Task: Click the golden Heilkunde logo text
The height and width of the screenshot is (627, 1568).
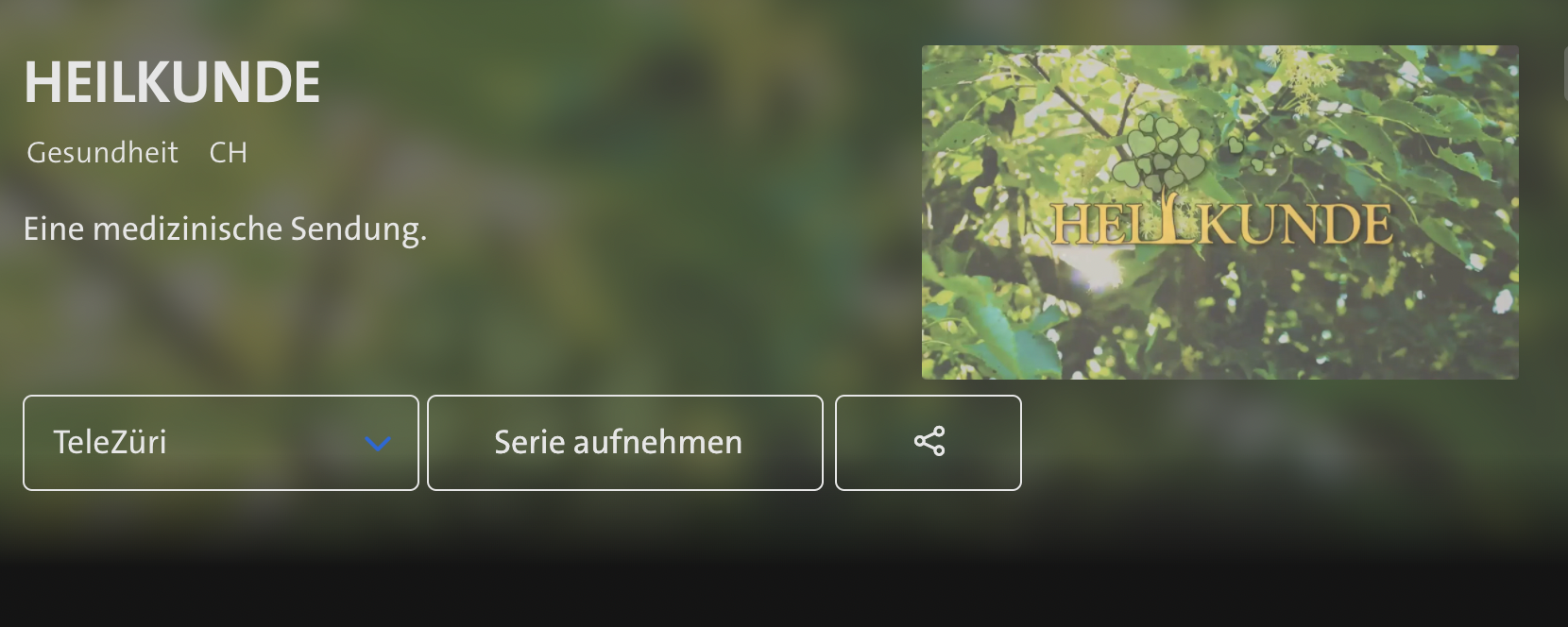Action: (x=1220, y=225)
